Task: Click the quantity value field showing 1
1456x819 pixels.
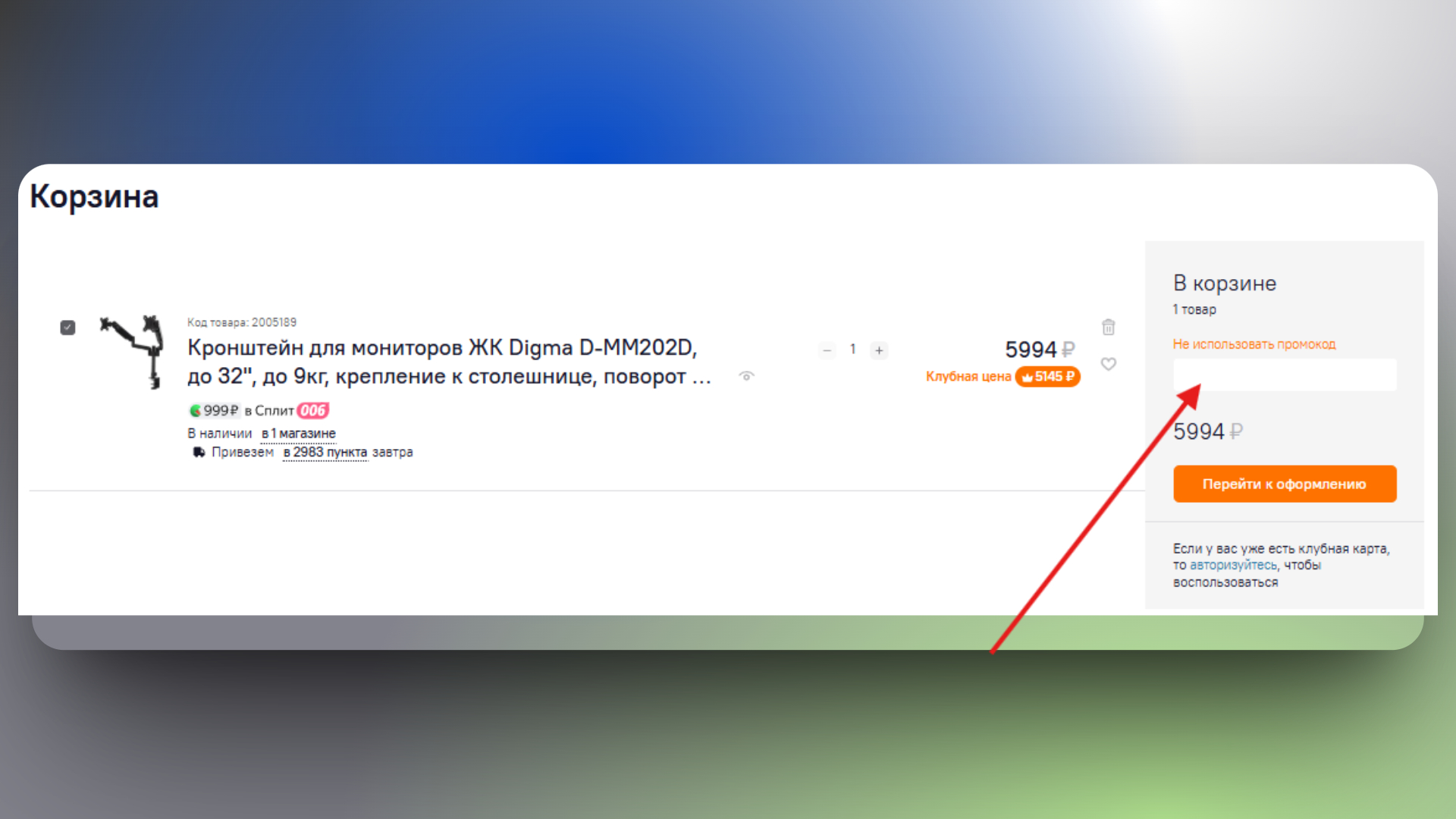Action: pyautogui.click(x=853, y=350)
